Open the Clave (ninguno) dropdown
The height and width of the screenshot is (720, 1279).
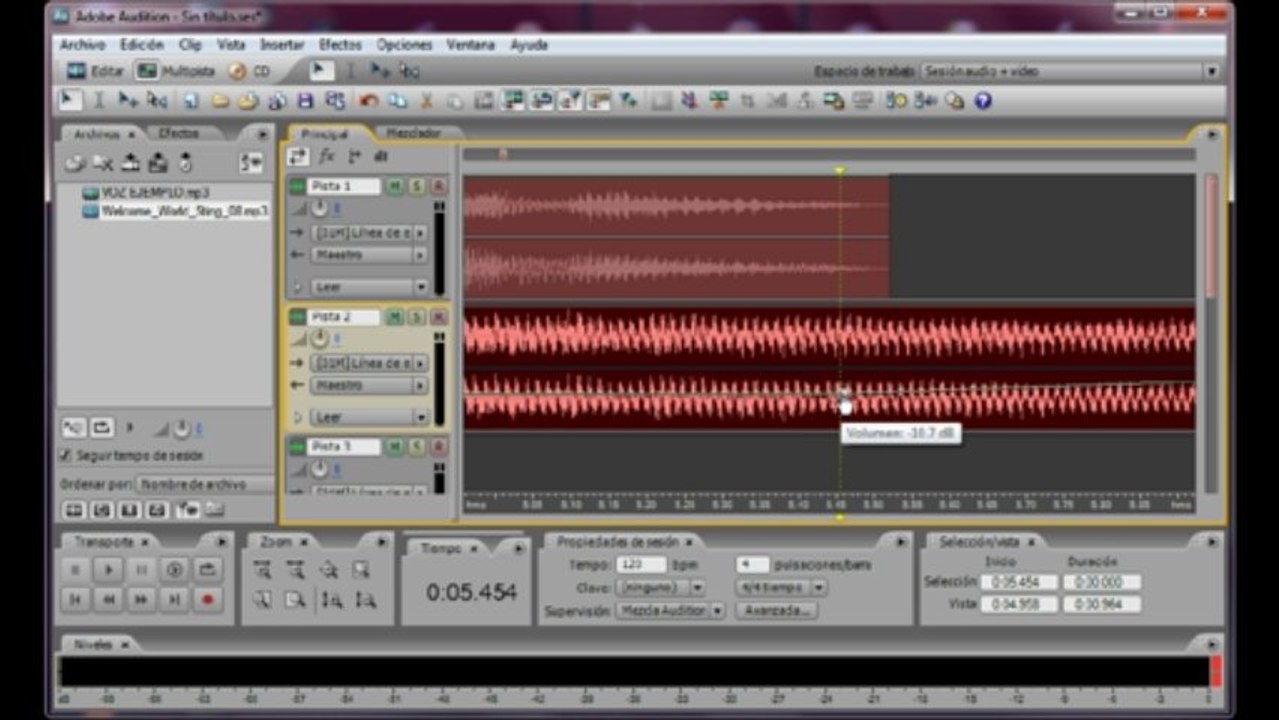pos(660,588)
